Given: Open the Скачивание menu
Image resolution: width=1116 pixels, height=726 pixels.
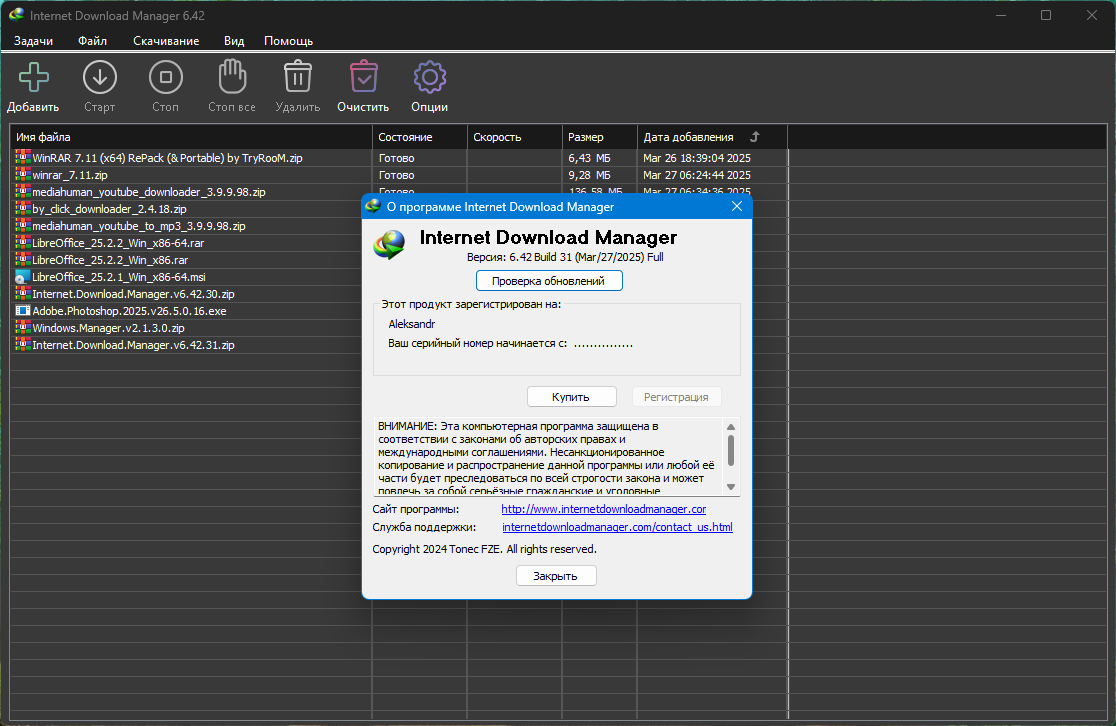Looking at the screenshot, I should coord(166,41).
